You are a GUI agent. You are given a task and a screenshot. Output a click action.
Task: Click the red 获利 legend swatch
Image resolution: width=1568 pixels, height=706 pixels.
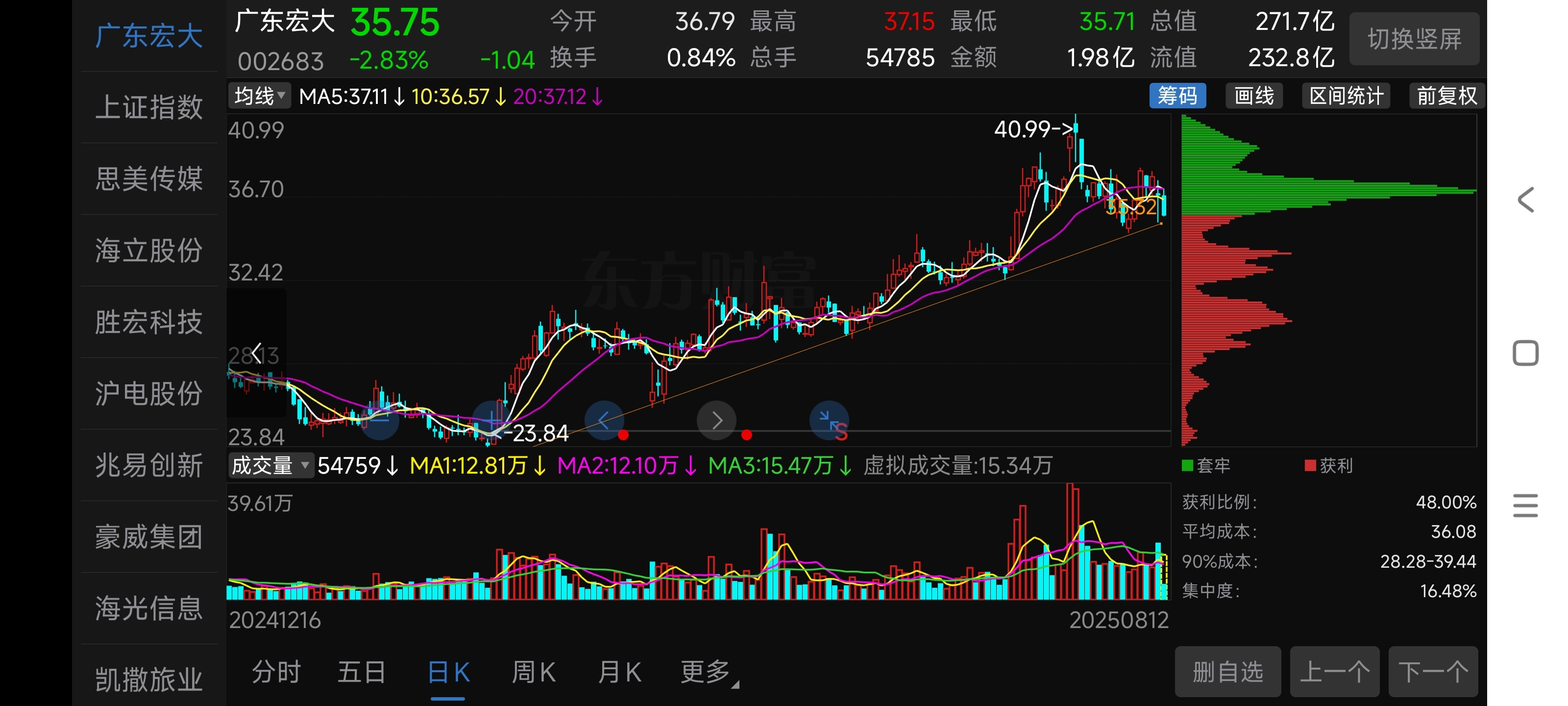click(1311, 465)
